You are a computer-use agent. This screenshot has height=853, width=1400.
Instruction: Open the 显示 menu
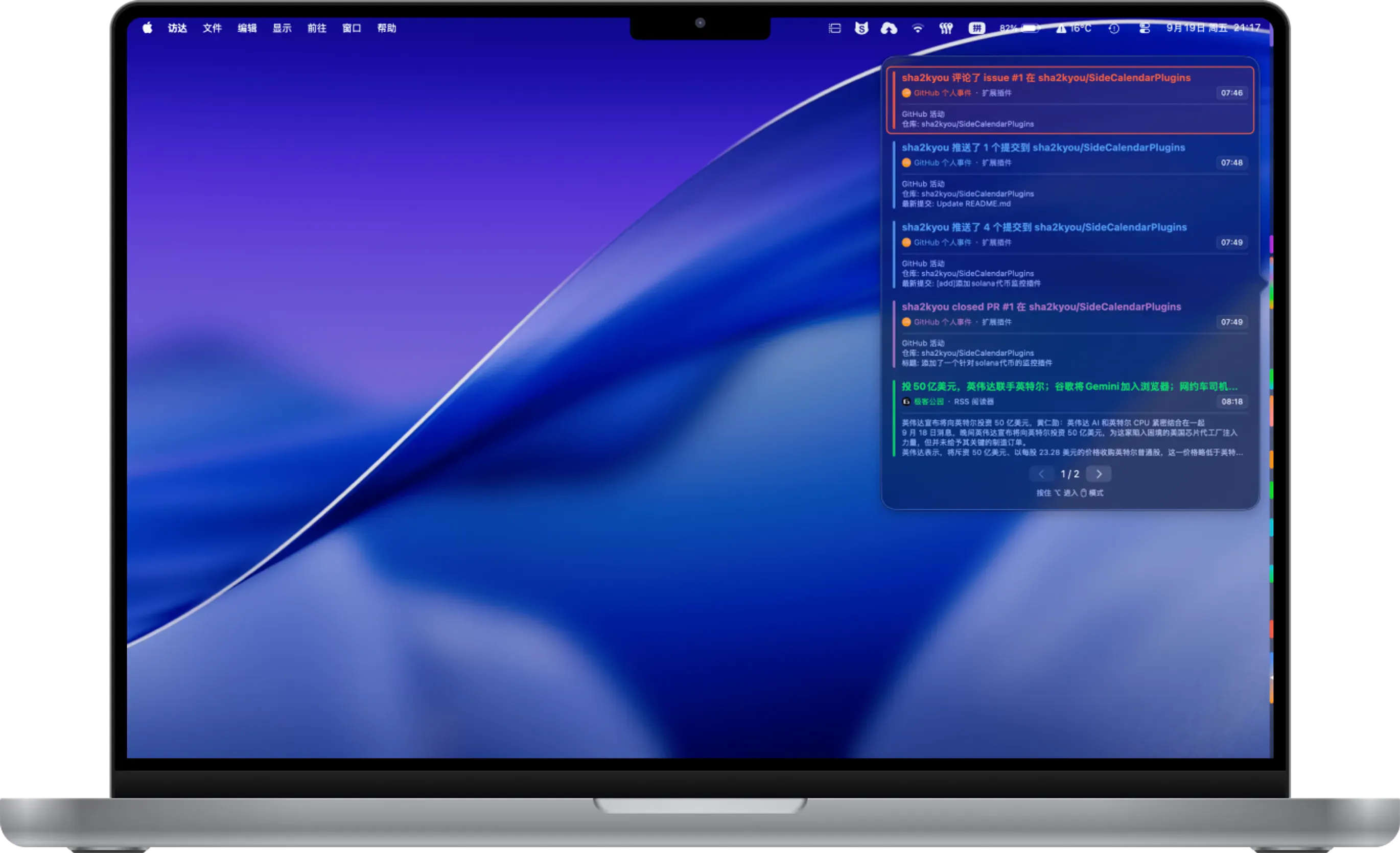tap(282, 28)
